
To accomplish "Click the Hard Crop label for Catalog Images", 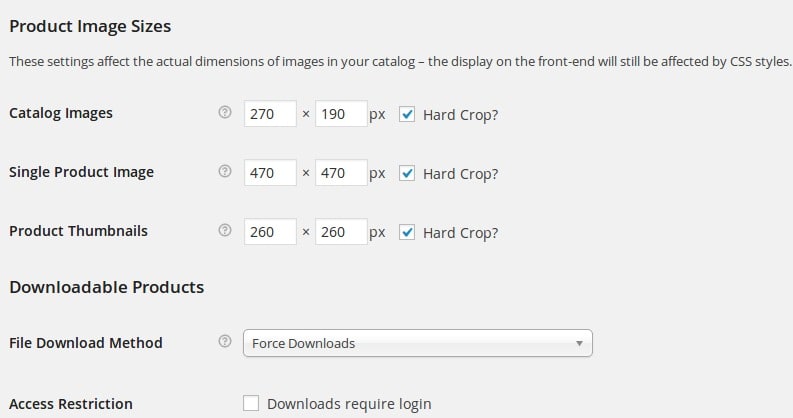I will [x=461, y=115].
